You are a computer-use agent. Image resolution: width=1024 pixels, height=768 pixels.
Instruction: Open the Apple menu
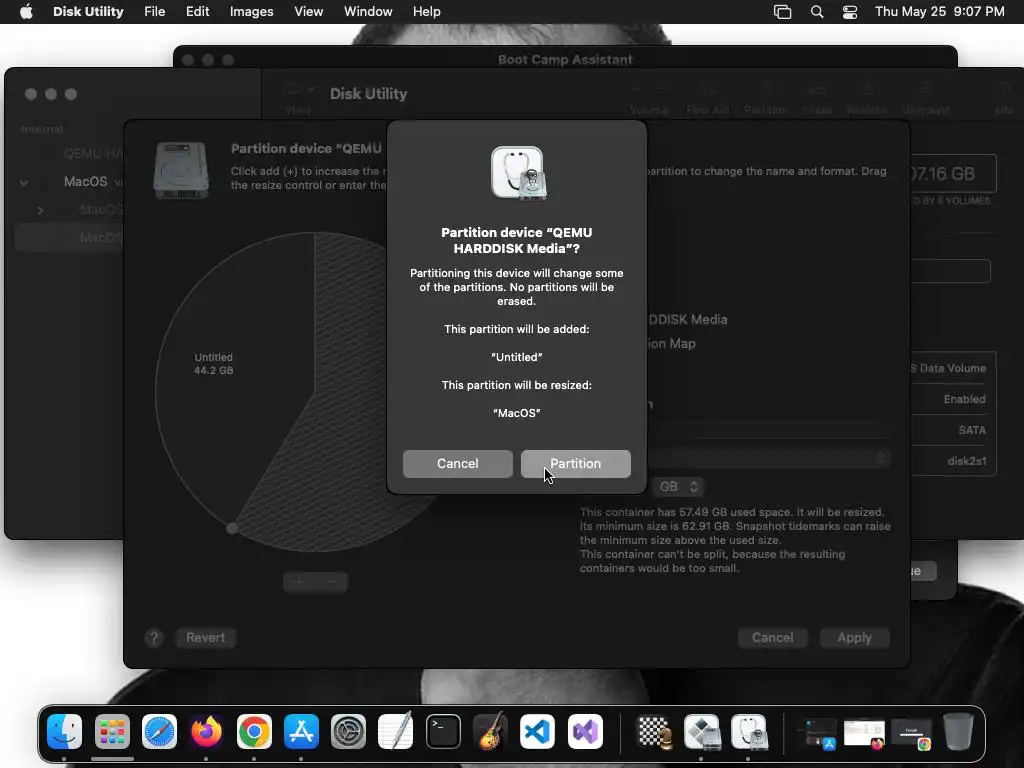pyautogui.click(x=26, y=12)
